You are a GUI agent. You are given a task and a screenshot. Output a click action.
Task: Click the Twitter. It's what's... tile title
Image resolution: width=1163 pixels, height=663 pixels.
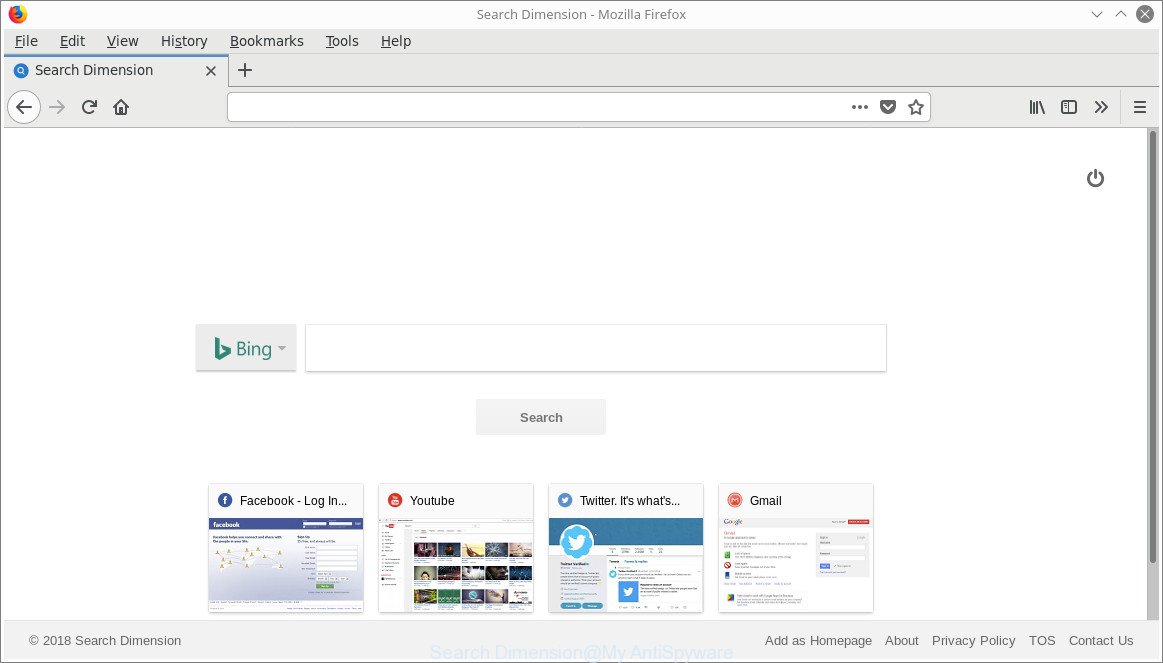point(630,501)
